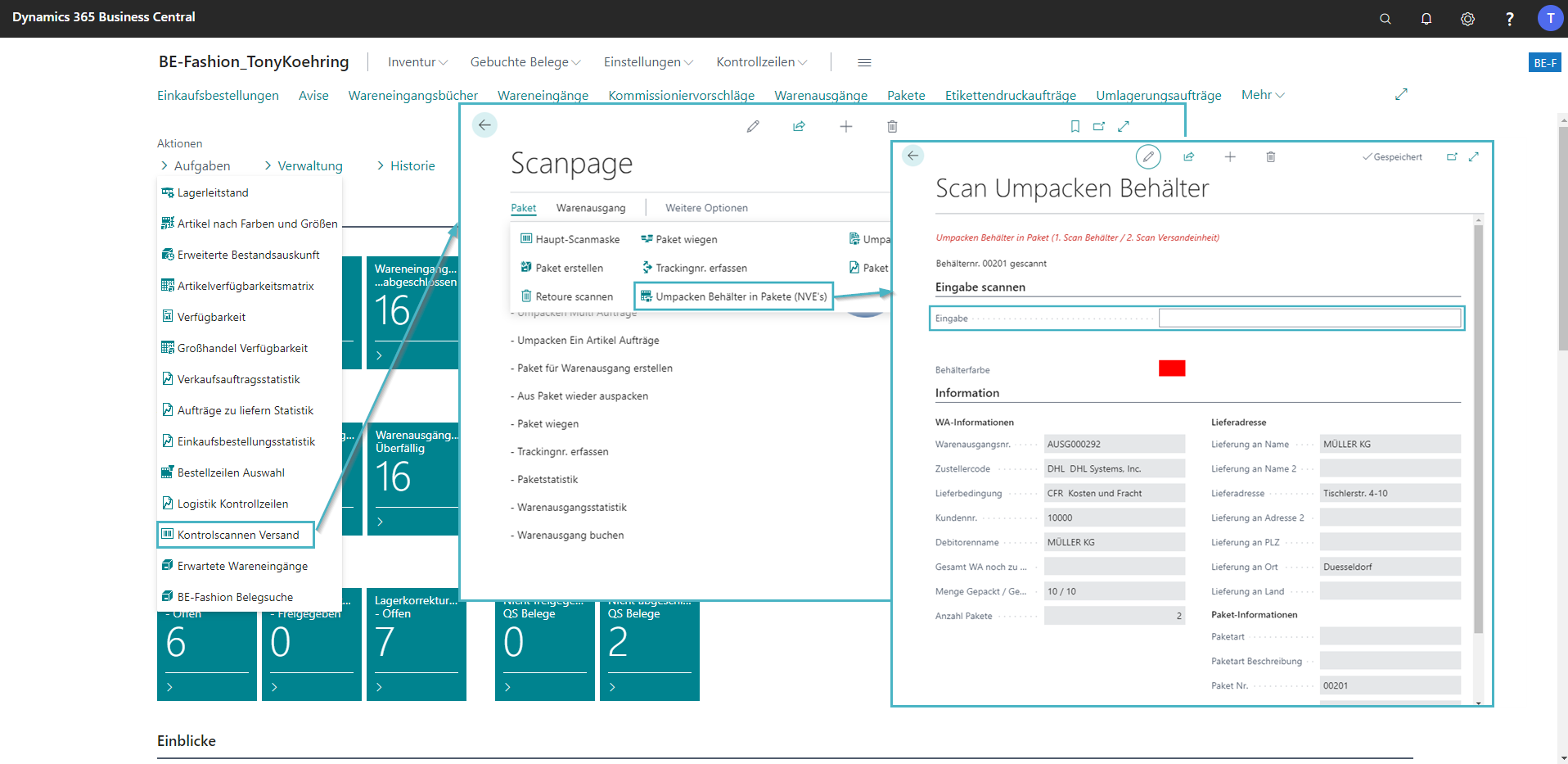Expand the Inventur dropdown menu
Image resolution: width=1568 pixels, height=764 pixels.
click(x=417, y=62)
